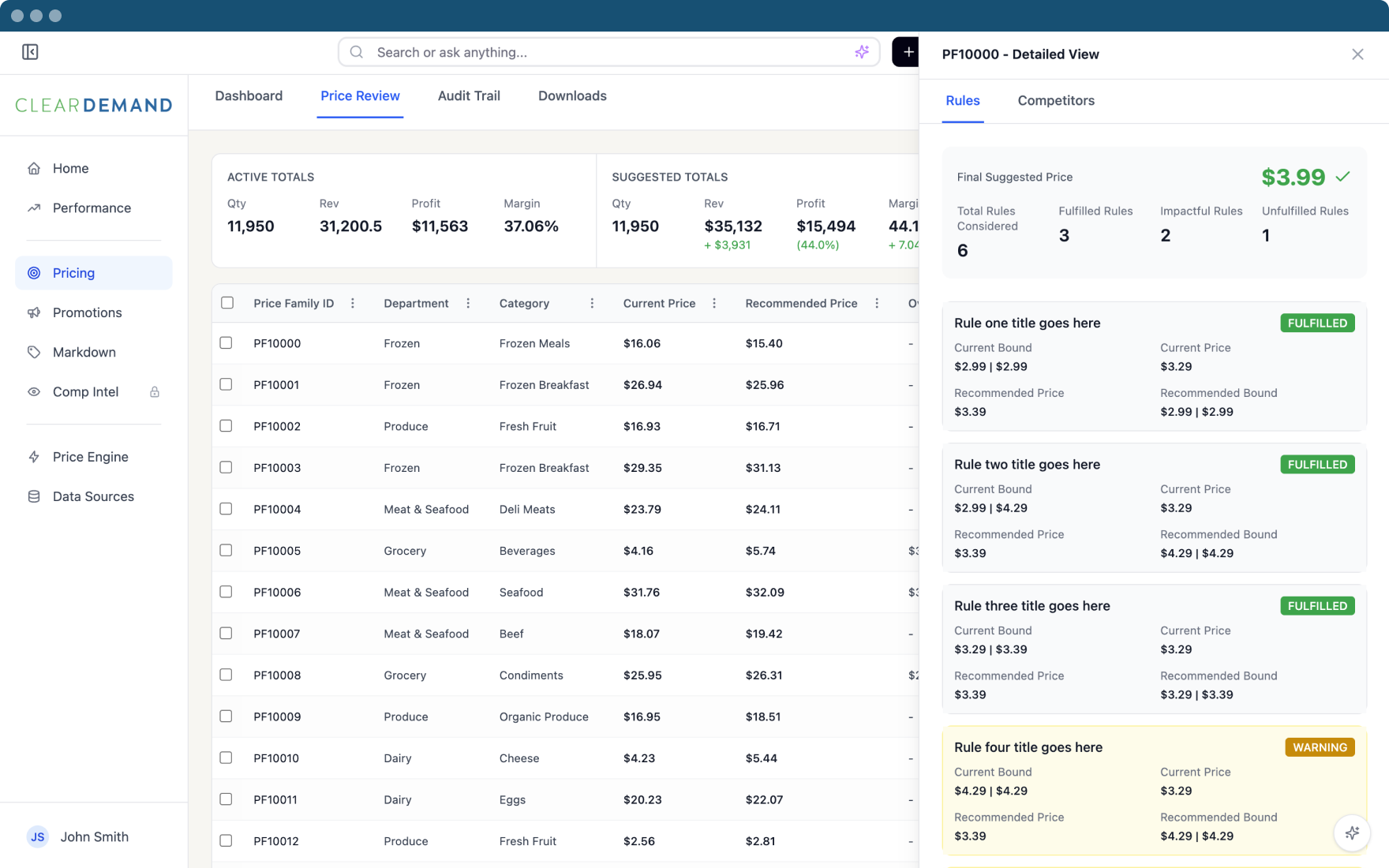Click the ClearDemand logo

point(94,105)
